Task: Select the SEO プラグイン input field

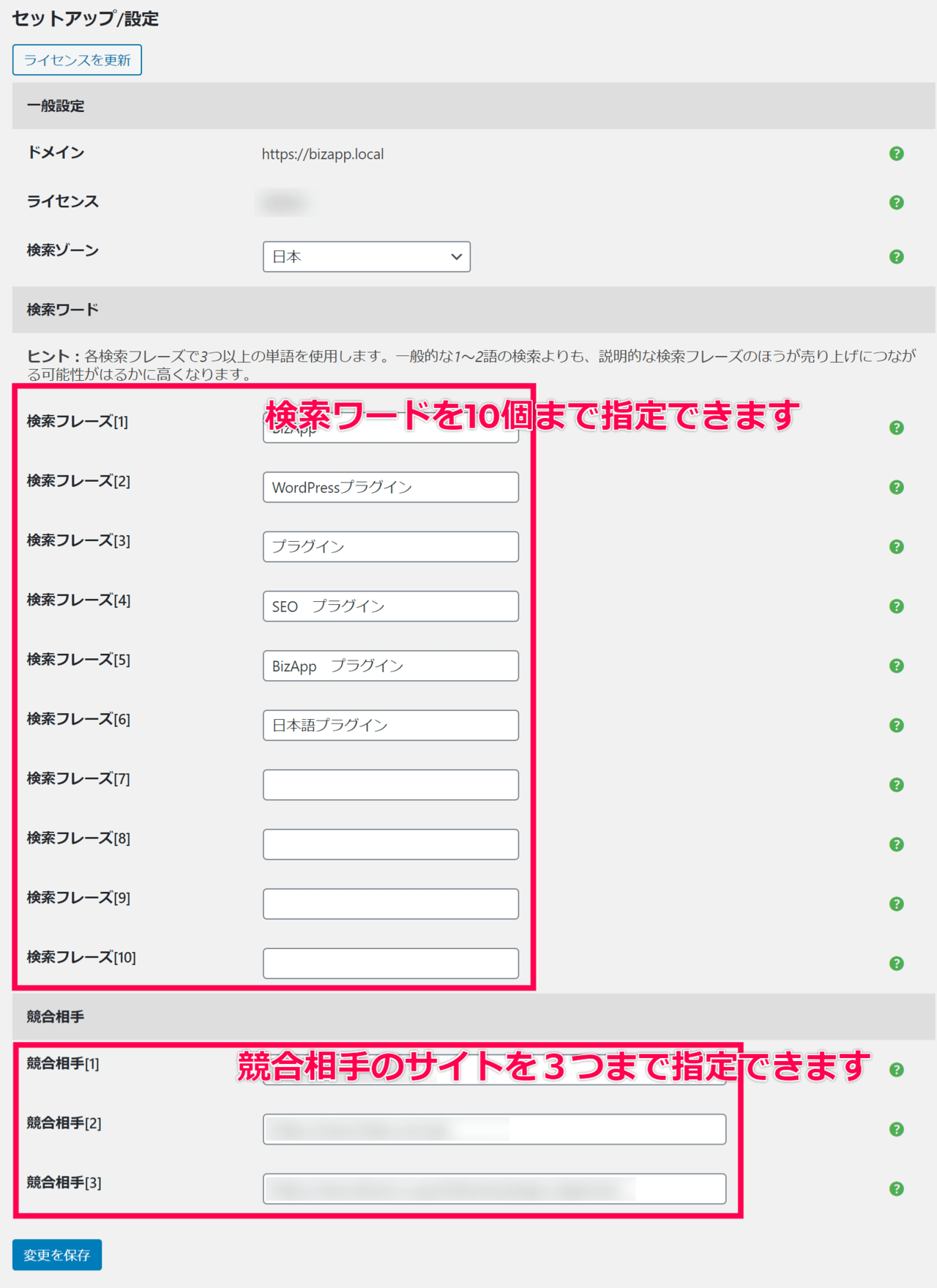Action: pyautogui.click(x=391, y=606)
